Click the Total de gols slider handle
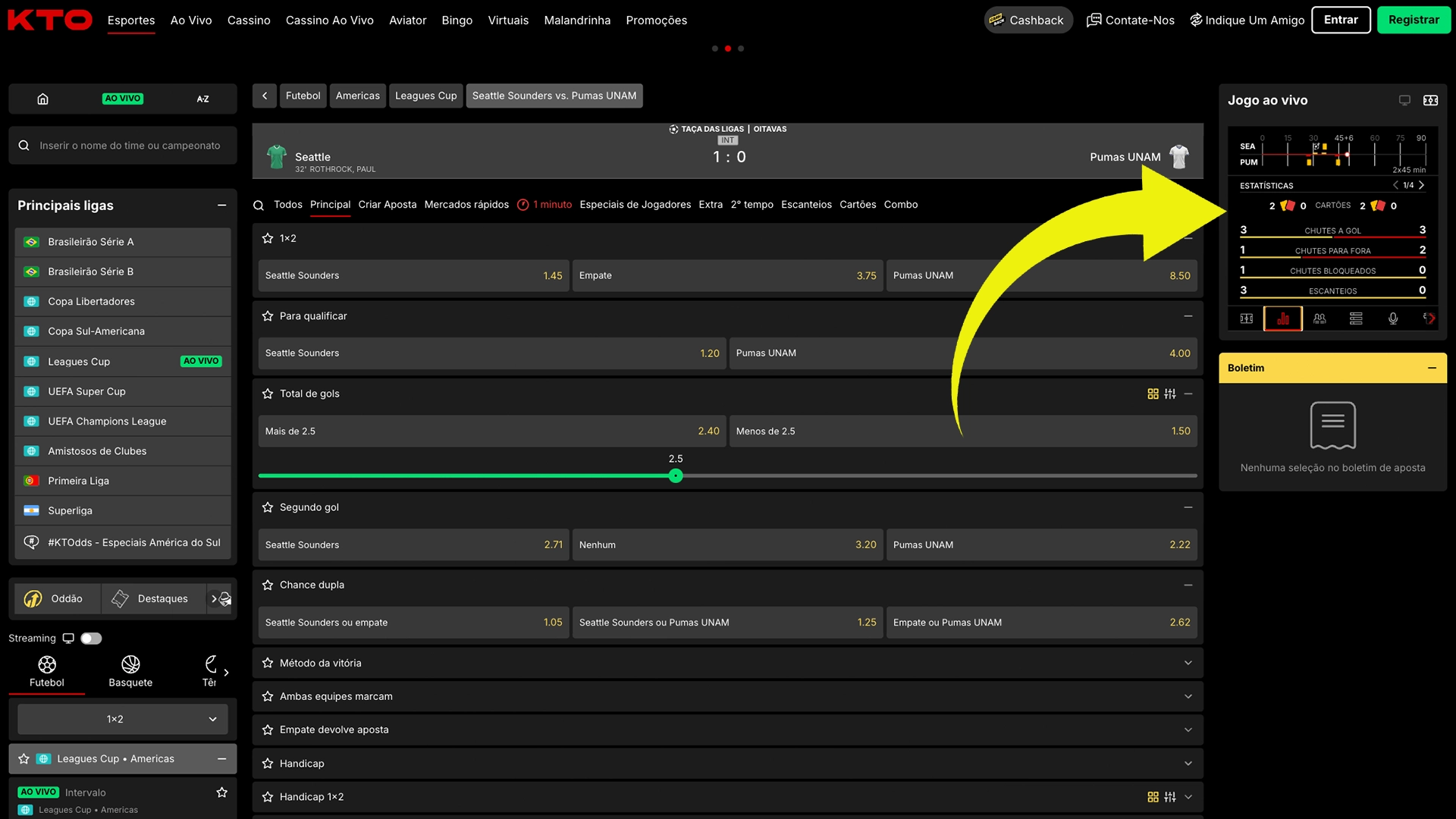 [x=676, y=476]
